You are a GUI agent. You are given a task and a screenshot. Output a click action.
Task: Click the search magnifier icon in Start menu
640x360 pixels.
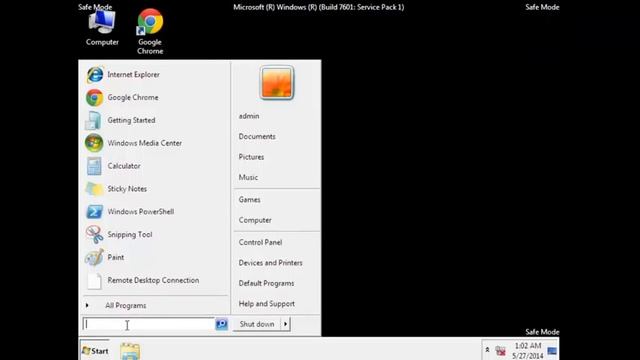pyautogui.click(x=221, y=324)
